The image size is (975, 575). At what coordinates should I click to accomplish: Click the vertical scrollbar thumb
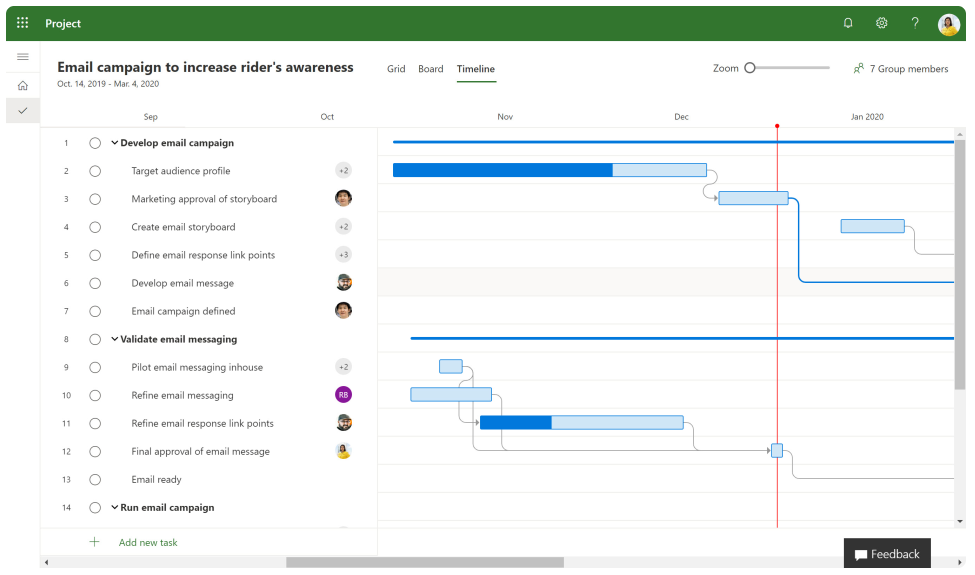pyautogui.click(x=960, y=264)
